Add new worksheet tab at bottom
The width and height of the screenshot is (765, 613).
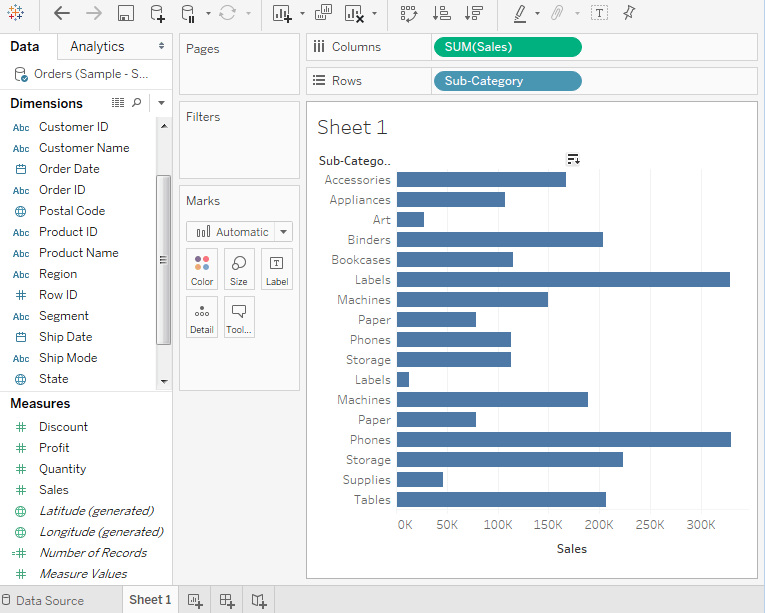(x=195, y=600)
